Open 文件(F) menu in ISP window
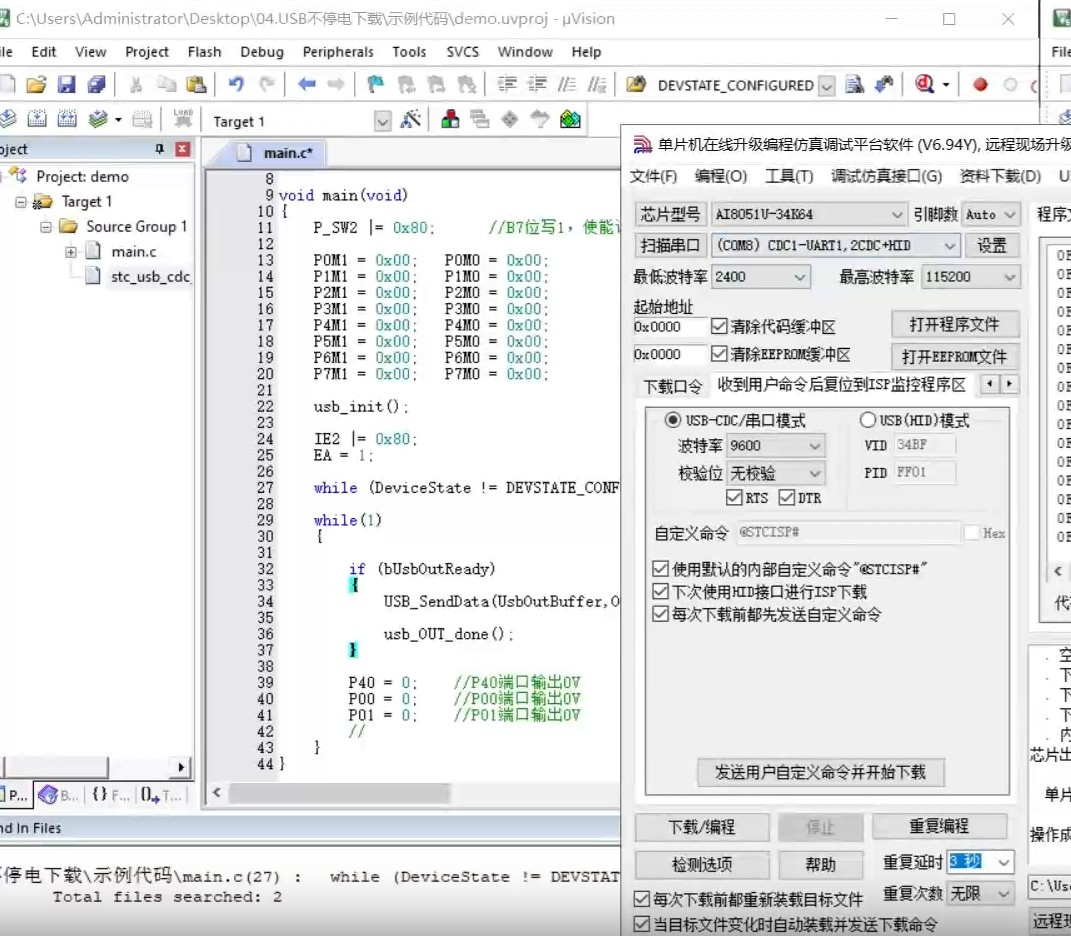The height and width of the screenshot is (936, 1071). tap(653, 176)
